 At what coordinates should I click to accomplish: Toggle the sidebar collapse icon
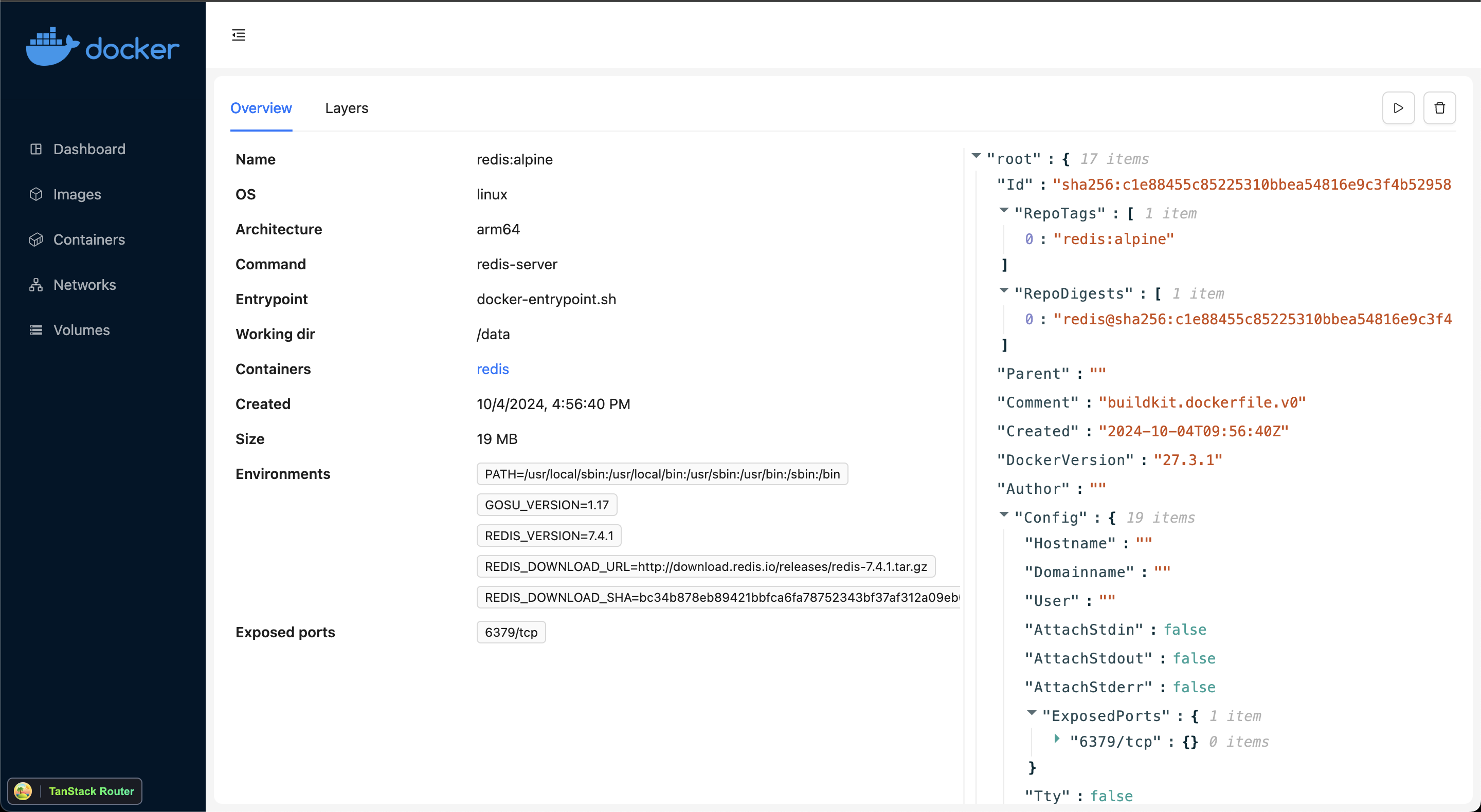pos(239,35)
